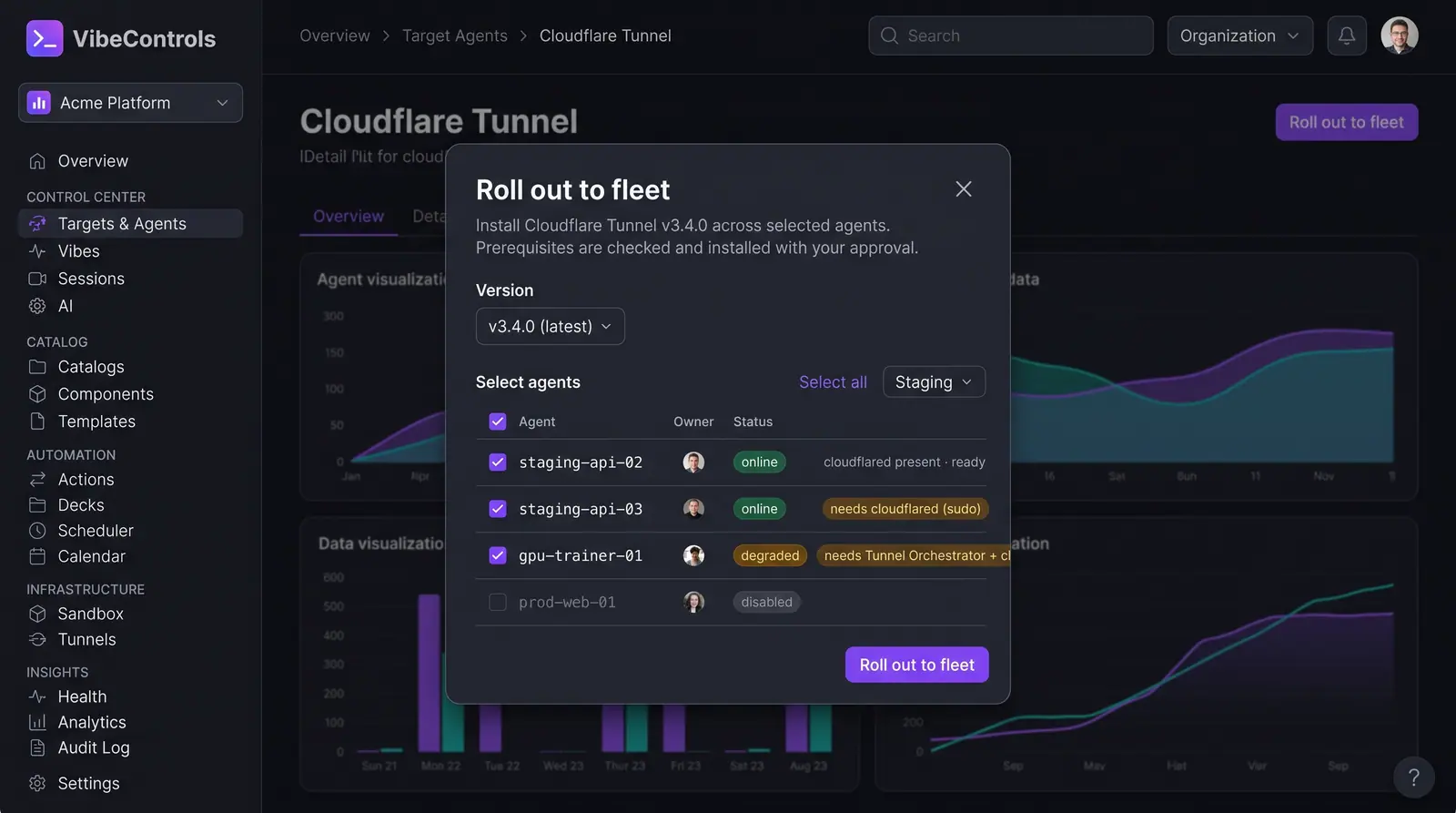Toggle the header select-all agents checkbox
Screen dimensions: 1456x813
pyautogui.click(x=498, y=422)
